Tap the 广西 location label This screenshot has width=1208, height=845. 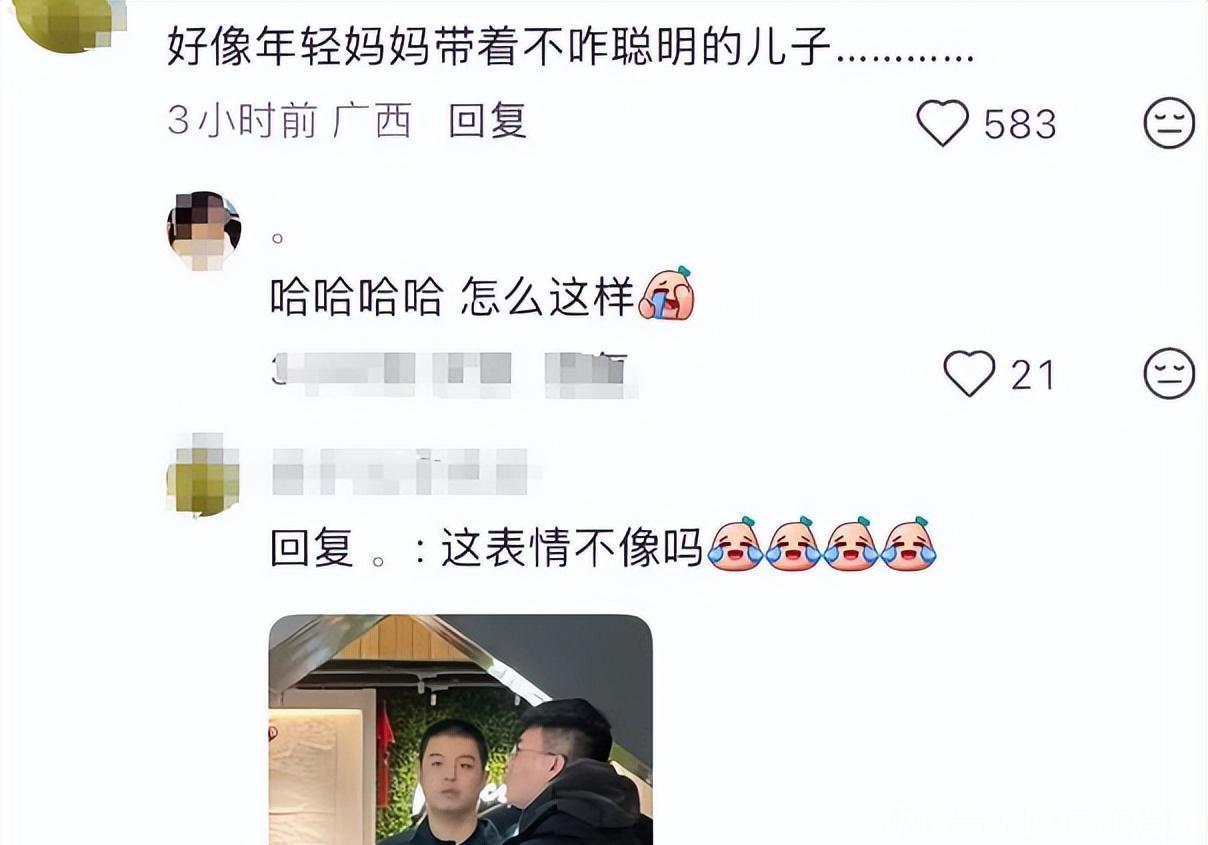tap(372, 122)
